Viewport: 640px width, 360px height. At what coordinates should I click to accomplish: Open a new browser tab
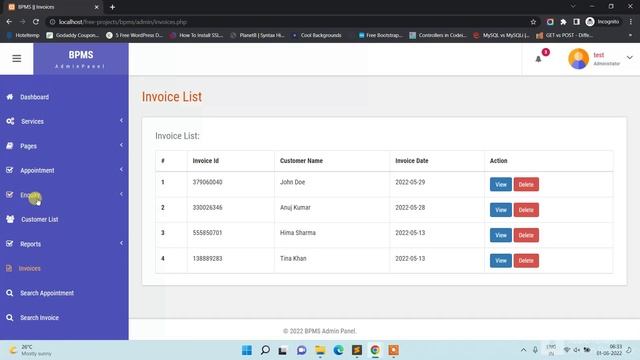coord(112,7)
